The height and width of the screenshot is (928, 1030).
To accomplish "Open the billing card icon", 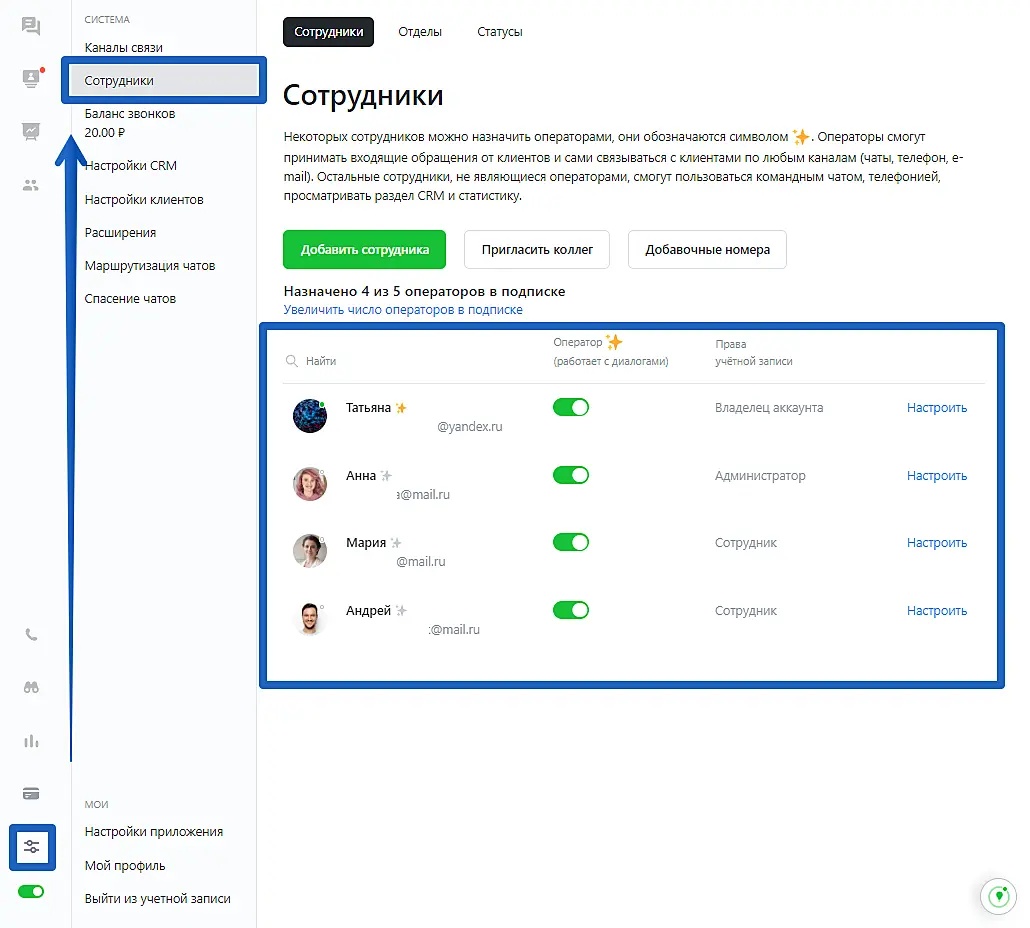I will click(x=31, y=794).
